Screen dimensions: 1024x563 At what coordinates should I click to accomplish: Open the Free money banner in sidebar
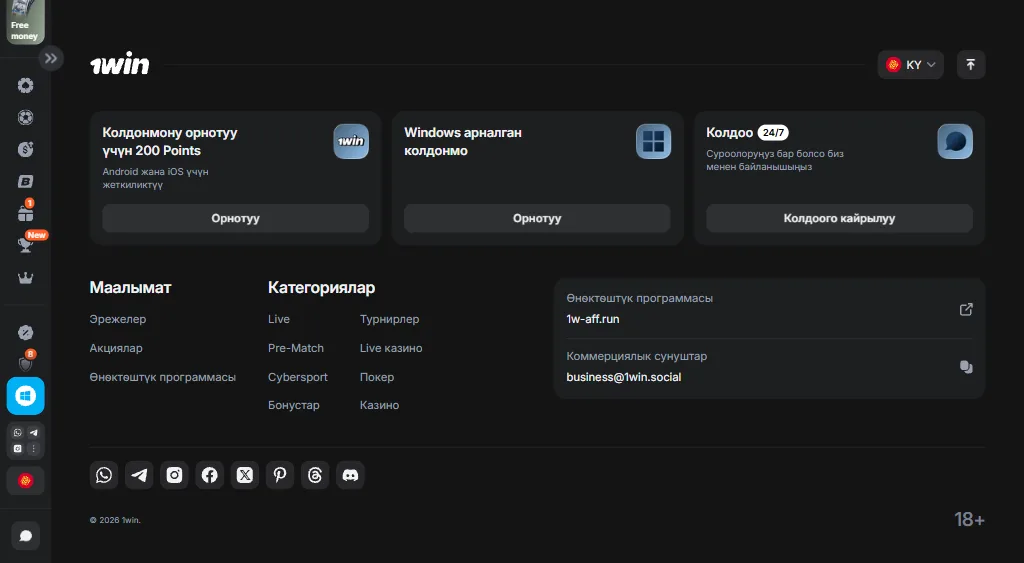(25, 22)
